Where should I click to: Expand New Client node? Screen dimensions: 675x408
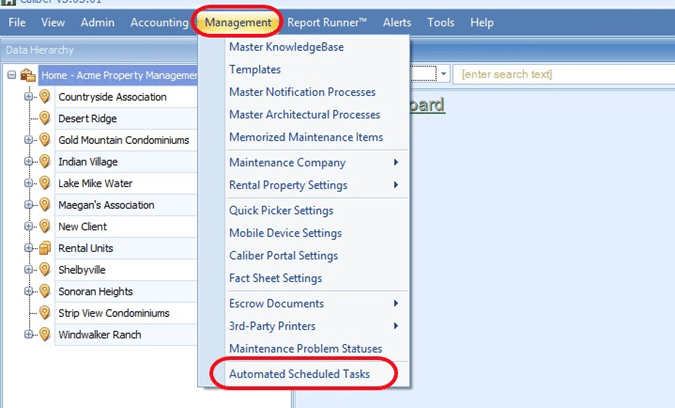coord(28,226)
